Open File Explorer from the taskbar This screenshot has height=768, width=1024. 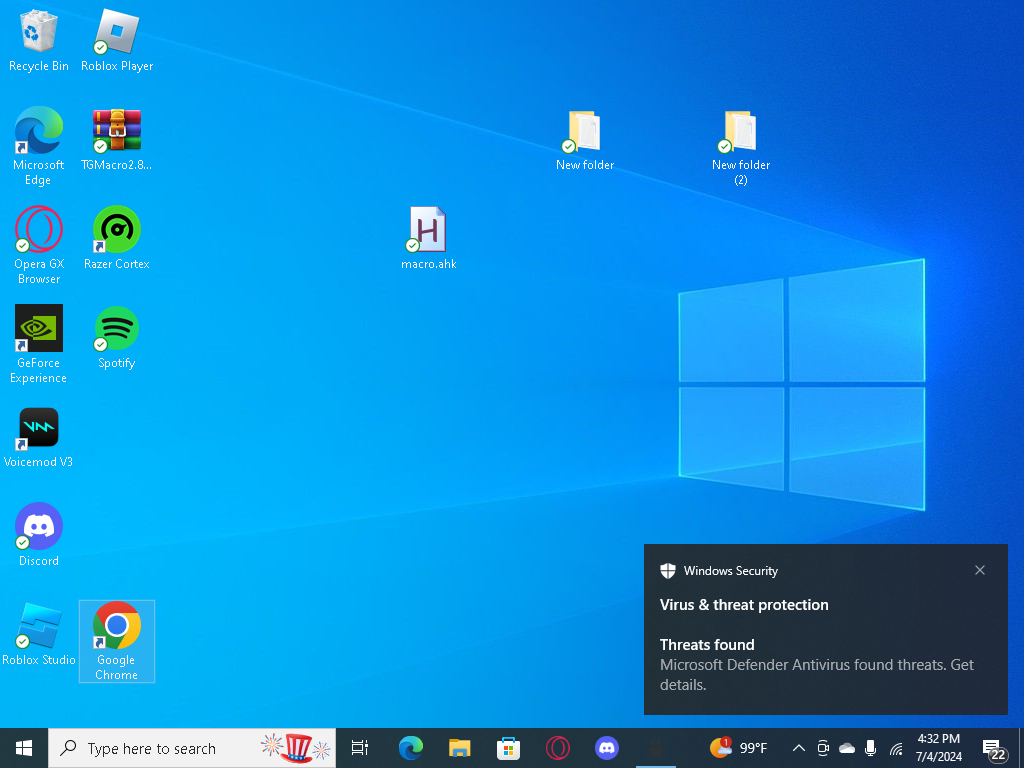pyautogui.click(x=460, y=748)
